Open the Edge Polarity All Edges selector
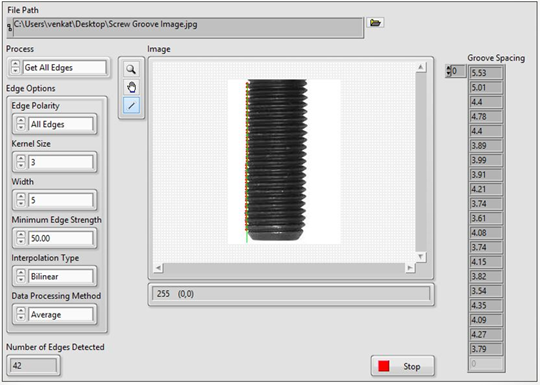The height and width of the screenshot is (385, 540). point(61,124)
